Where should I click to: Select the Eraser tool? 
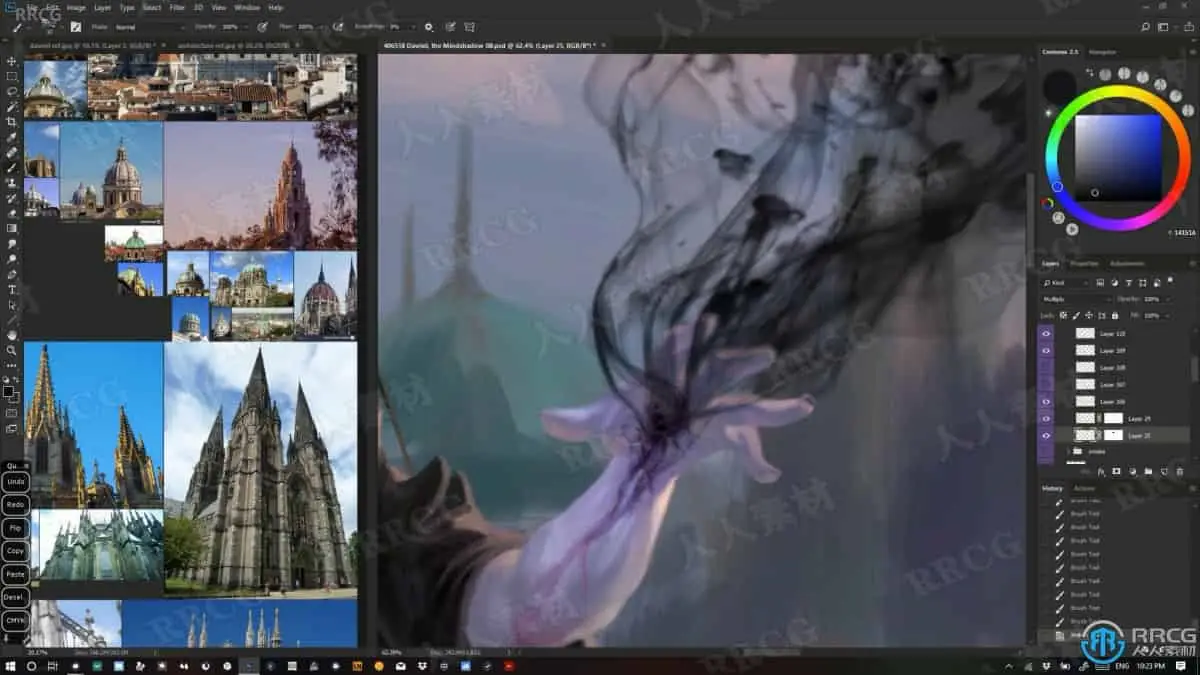(x=12, y=213)
